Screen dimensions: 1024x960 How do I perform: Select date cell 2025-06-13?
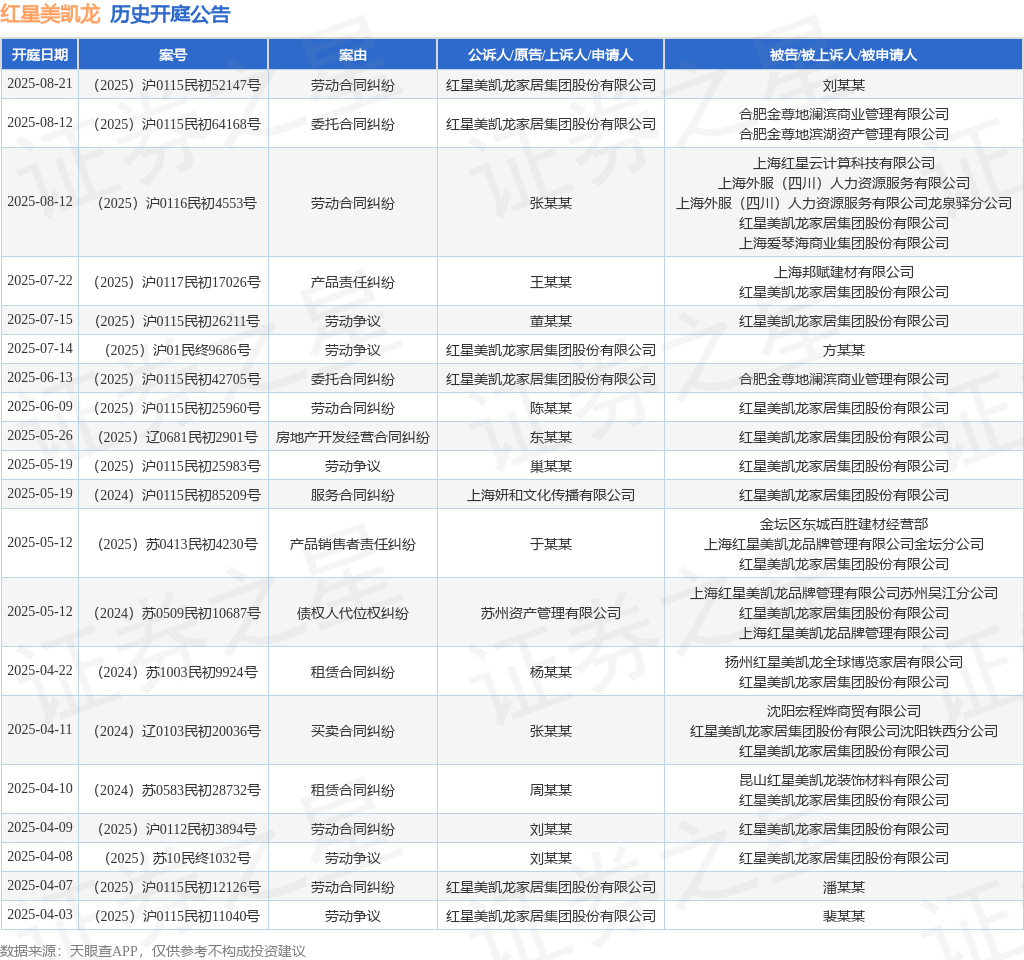40,377
